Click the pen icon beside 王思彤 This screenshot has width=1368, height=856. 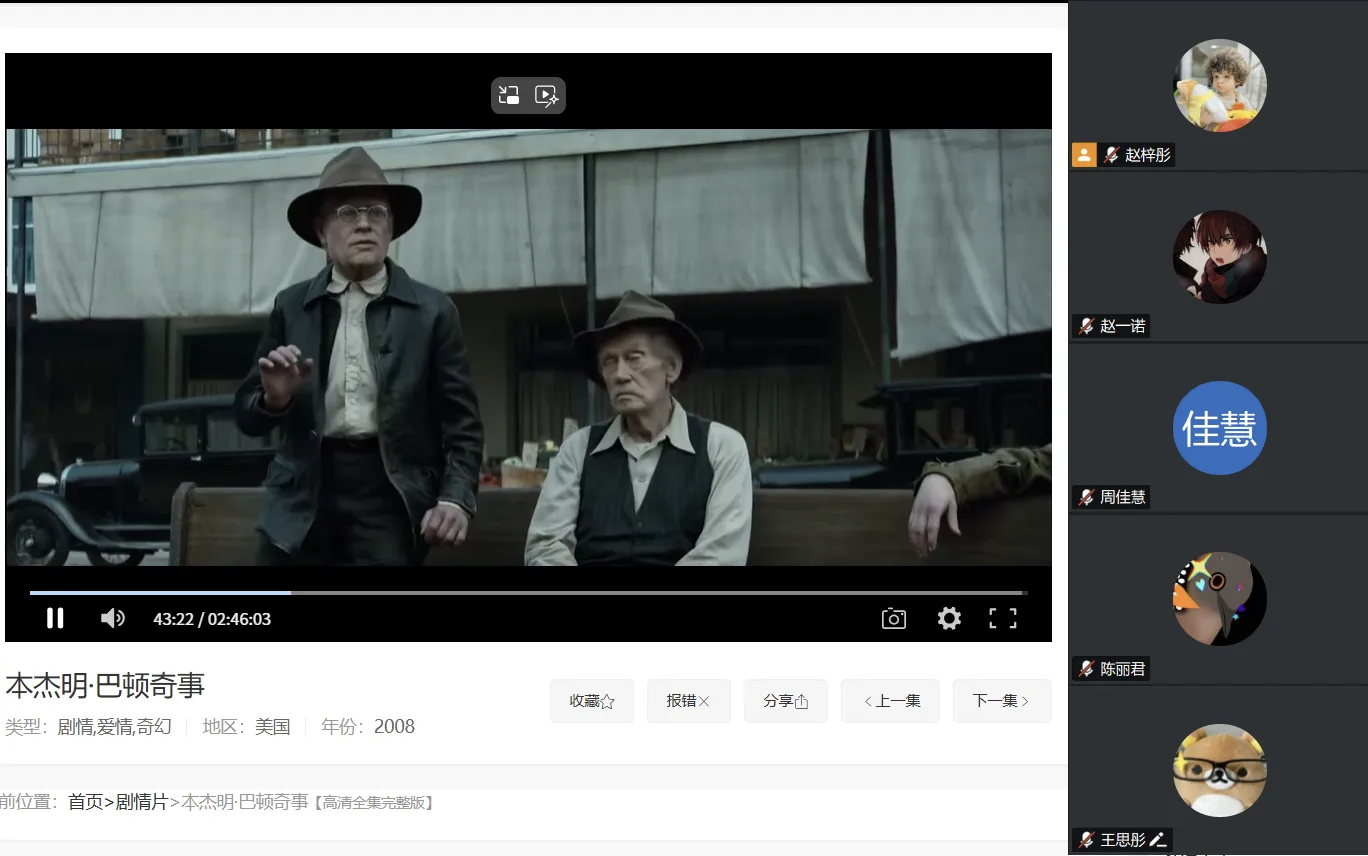(x=1158, y=839)
